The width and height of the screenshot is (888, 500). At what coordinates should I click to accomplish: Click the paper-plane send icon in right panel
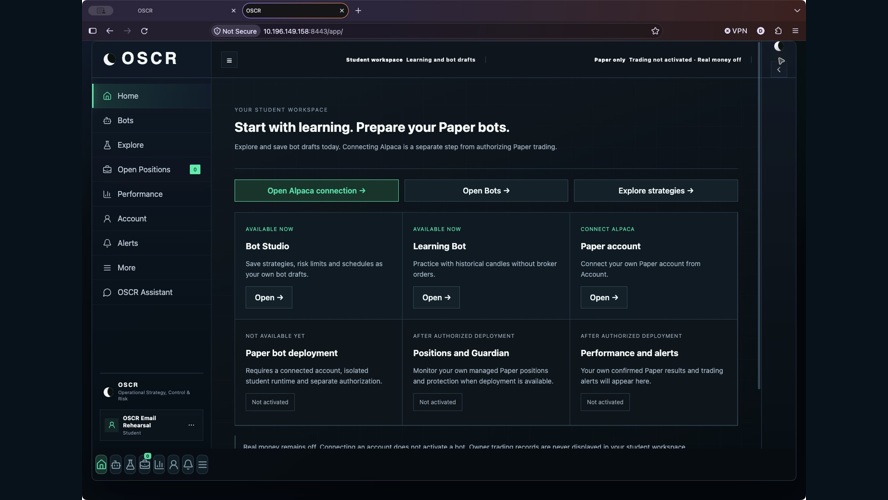pos(782,61)
